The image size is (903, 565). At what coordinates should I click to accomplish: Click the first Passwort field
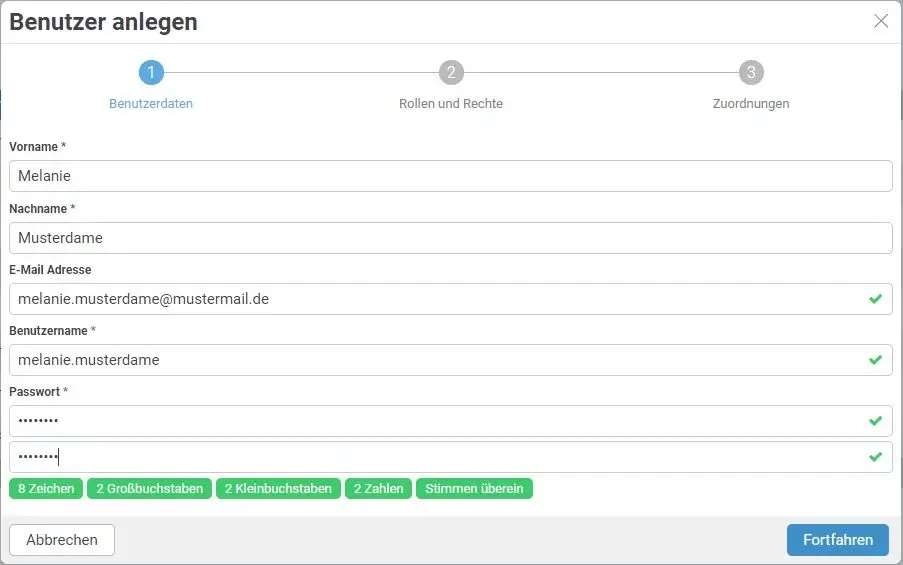pos(451,420)
